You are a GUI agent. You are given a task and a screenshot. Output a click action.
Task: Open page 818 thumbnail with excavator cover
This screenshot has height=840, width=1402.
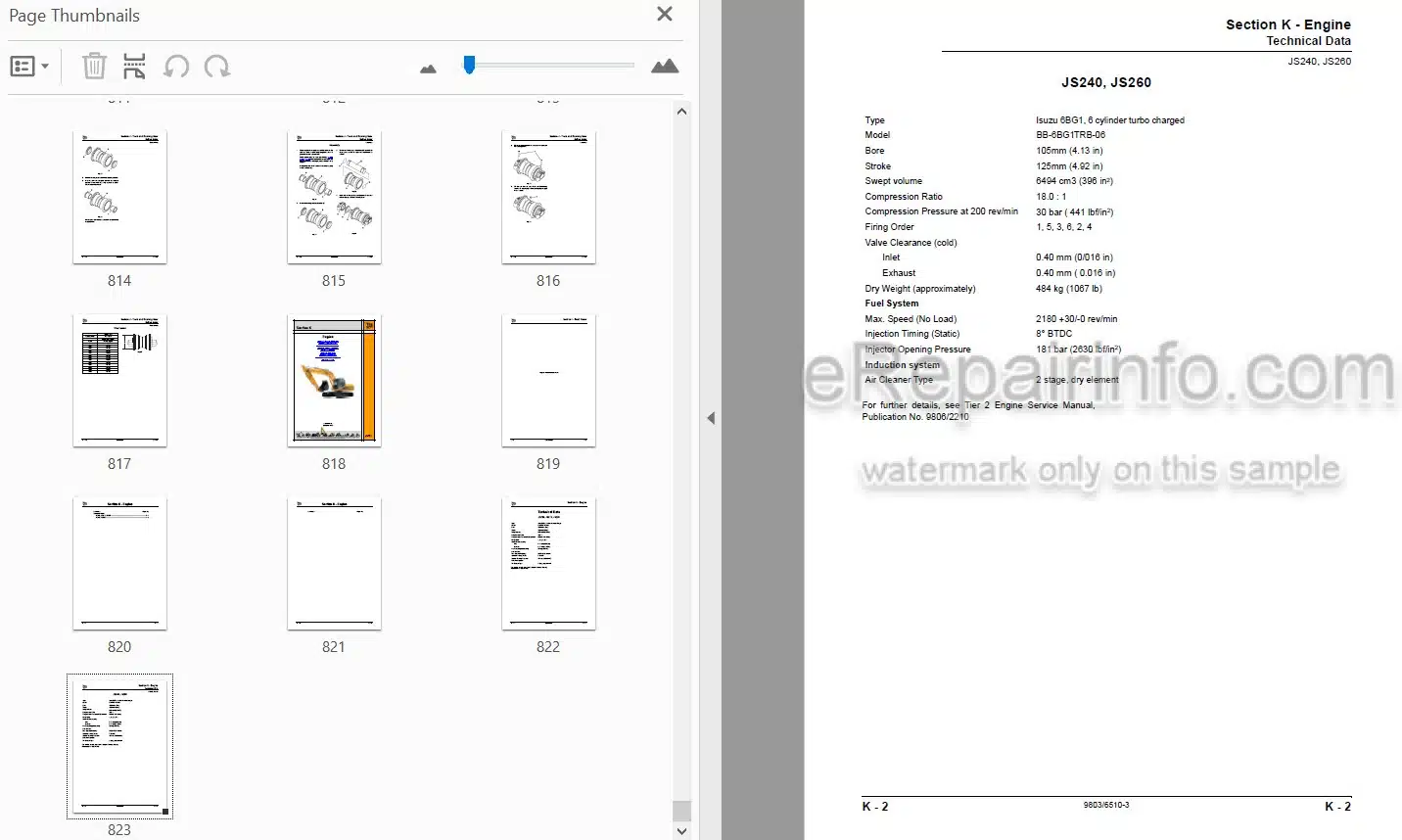[x=334, y=380]
